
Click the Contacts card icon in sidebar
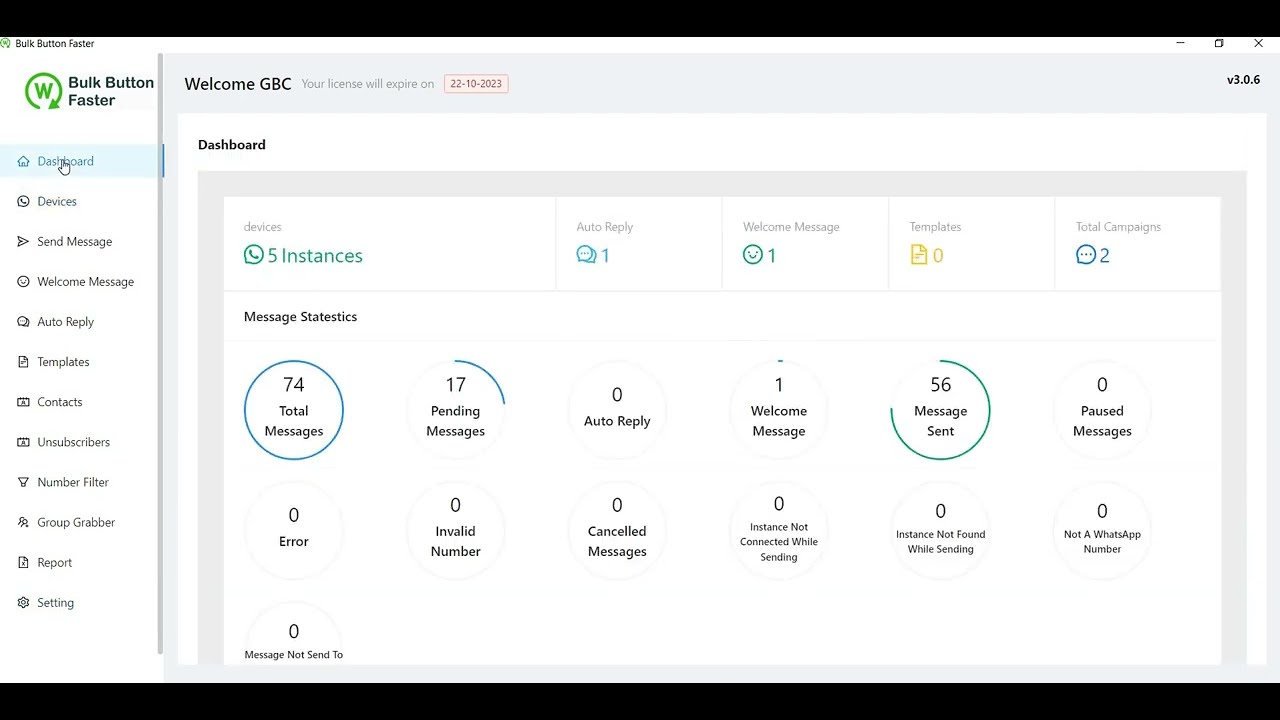pyautogui.click(x=24, y=401)
